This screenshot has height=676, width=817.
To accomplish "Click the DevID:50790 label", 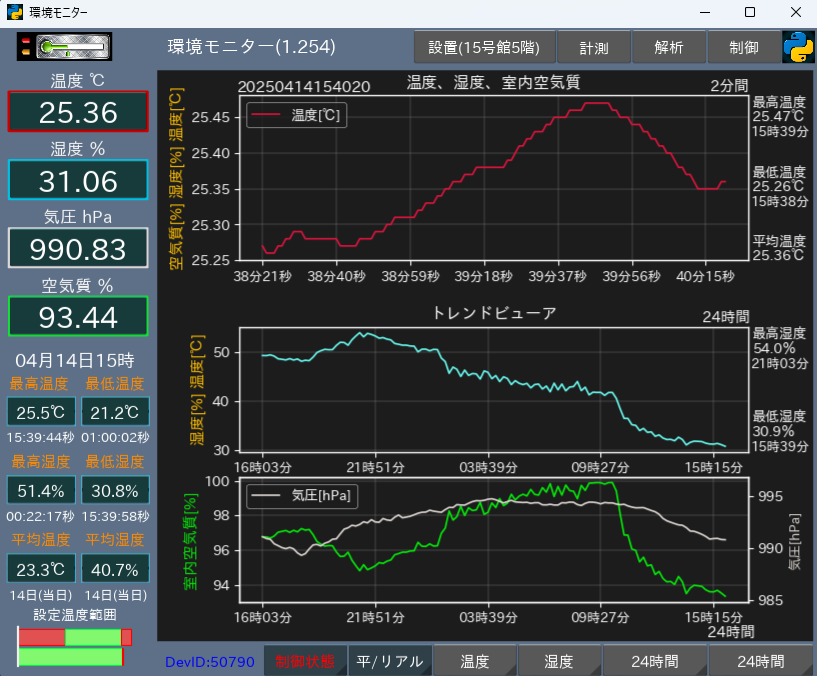I will tap(210, 661).
